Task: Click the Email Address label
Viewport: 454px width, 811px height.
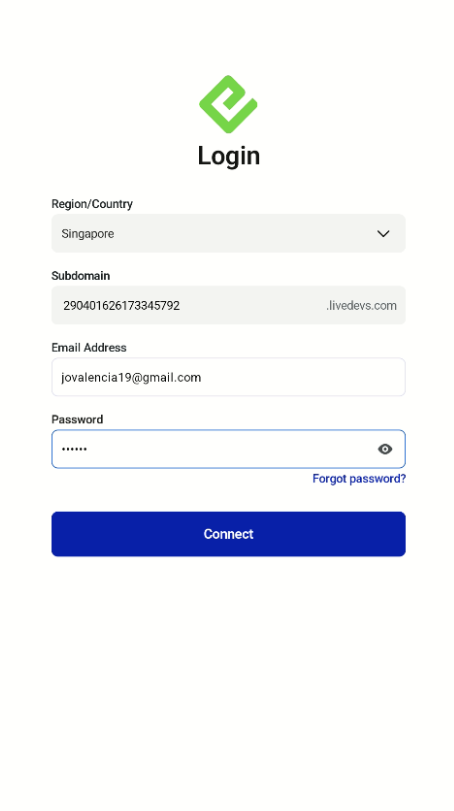Action: coord(89,348)
